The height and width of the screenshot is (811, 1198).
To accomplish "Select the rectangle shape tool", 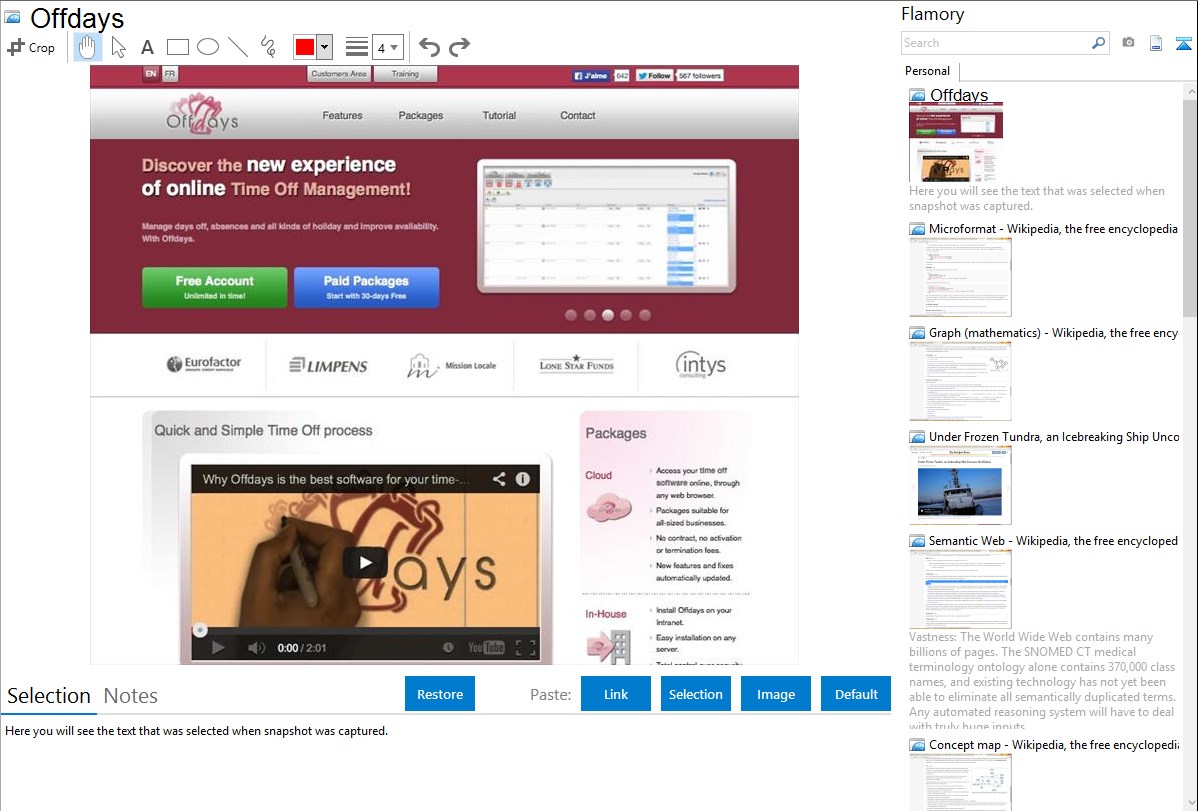I will tap(177, 47).
